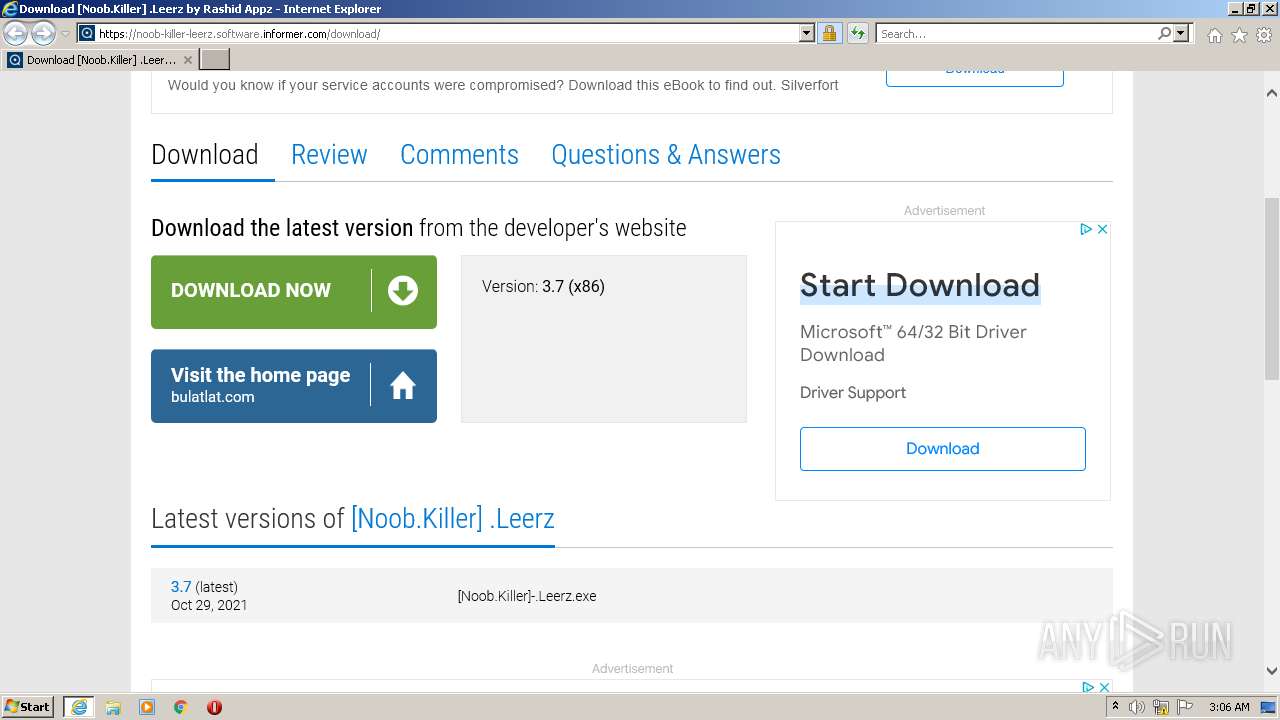Click Internet Explorer taskbar icon
1280x720 pixels.
(78, 707)
